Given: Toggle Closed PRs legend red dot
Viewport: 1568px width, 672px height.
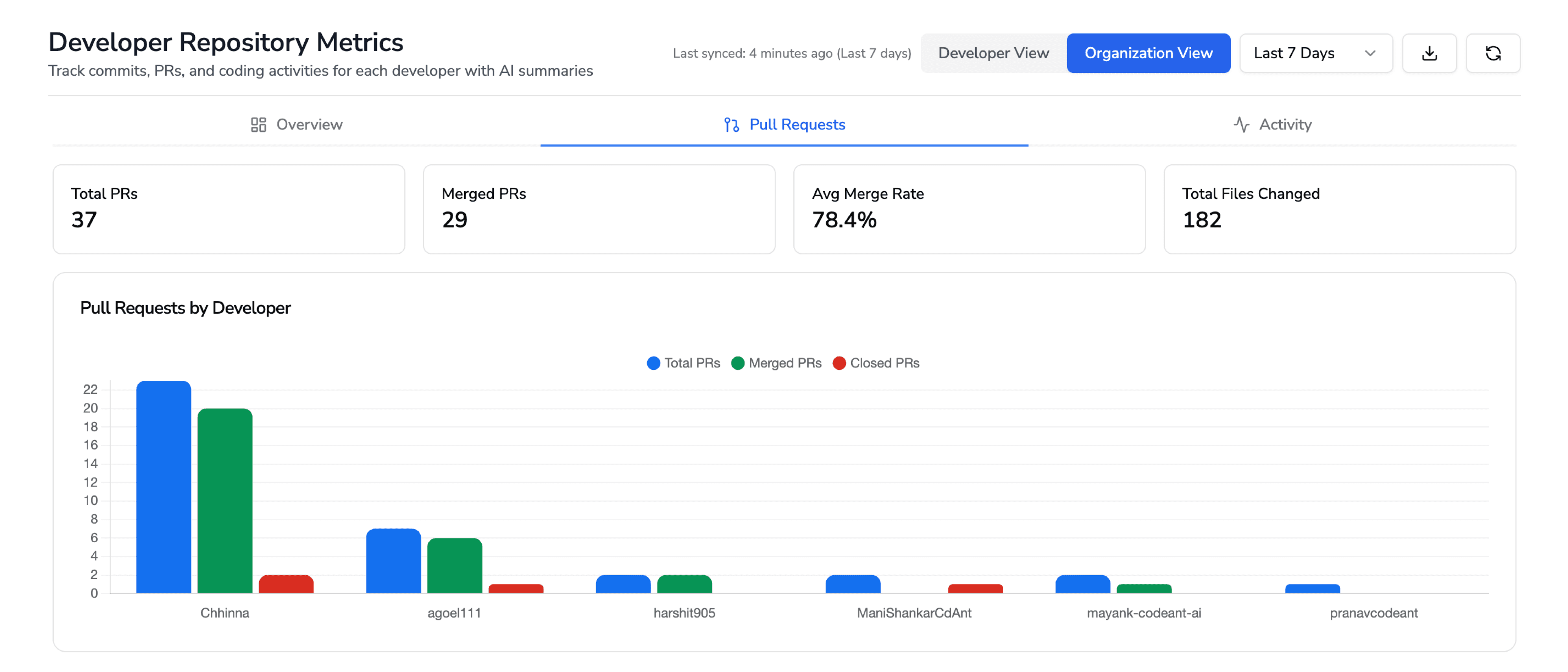Looking at the screenshot, I should [839, 363].
